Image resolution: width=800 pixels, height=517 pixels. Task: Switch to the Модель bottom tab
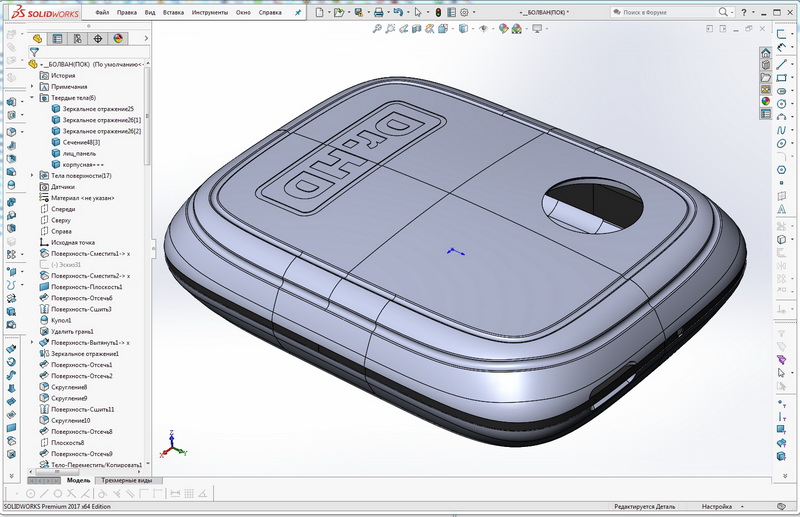(79, 480)
